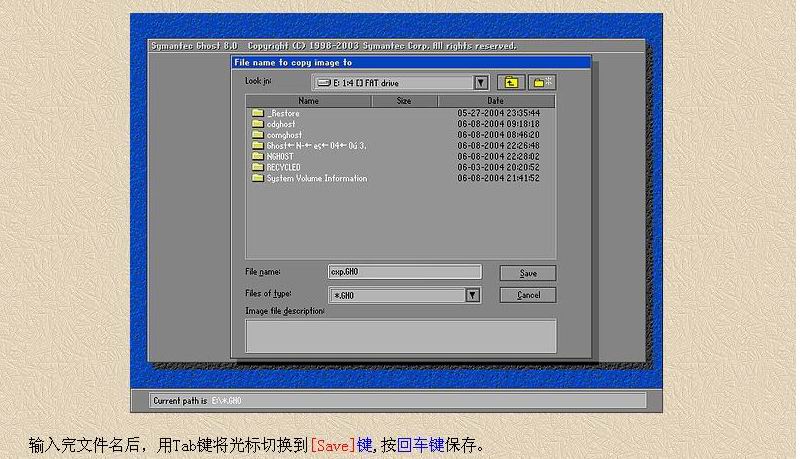Click the Save button
Screen dimensions: 803x459
(x=527, y=273)
